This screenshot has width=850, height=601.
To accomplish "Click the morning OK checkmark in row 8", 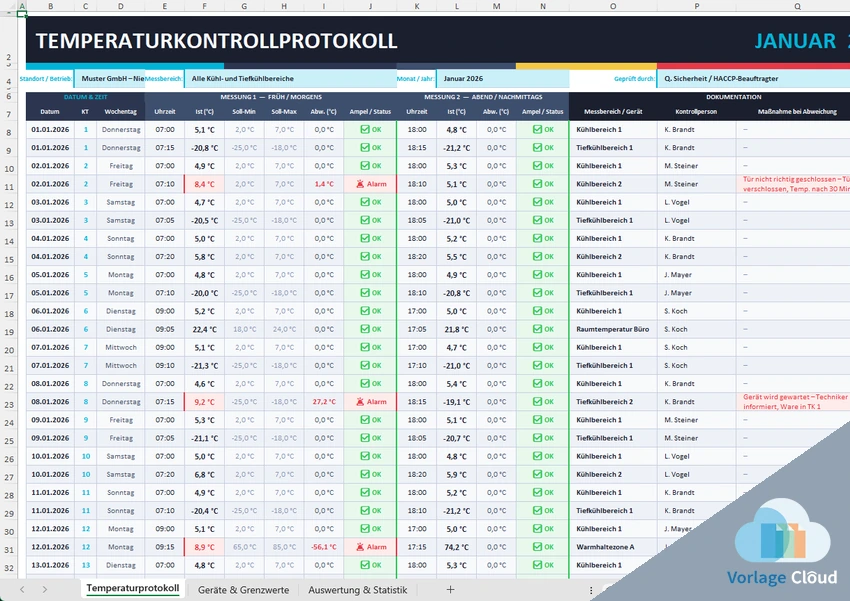I will pyautogui.click(x=365, y=130).
